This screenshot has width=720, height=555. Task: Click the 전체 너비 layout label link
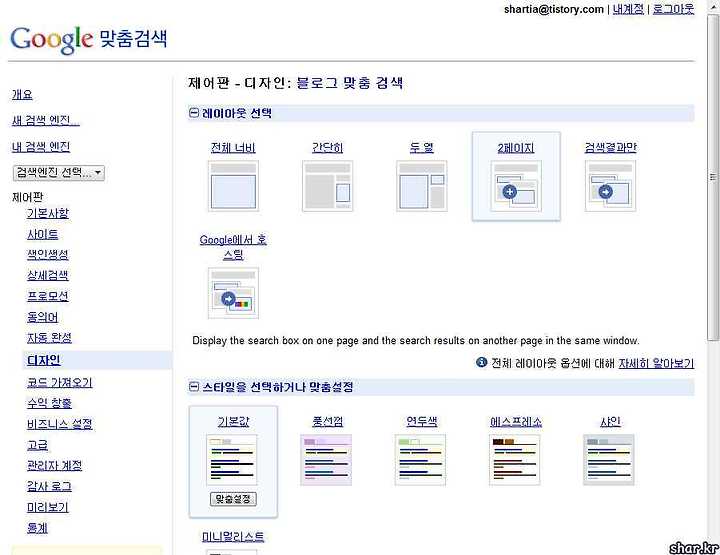pos(233,148)
